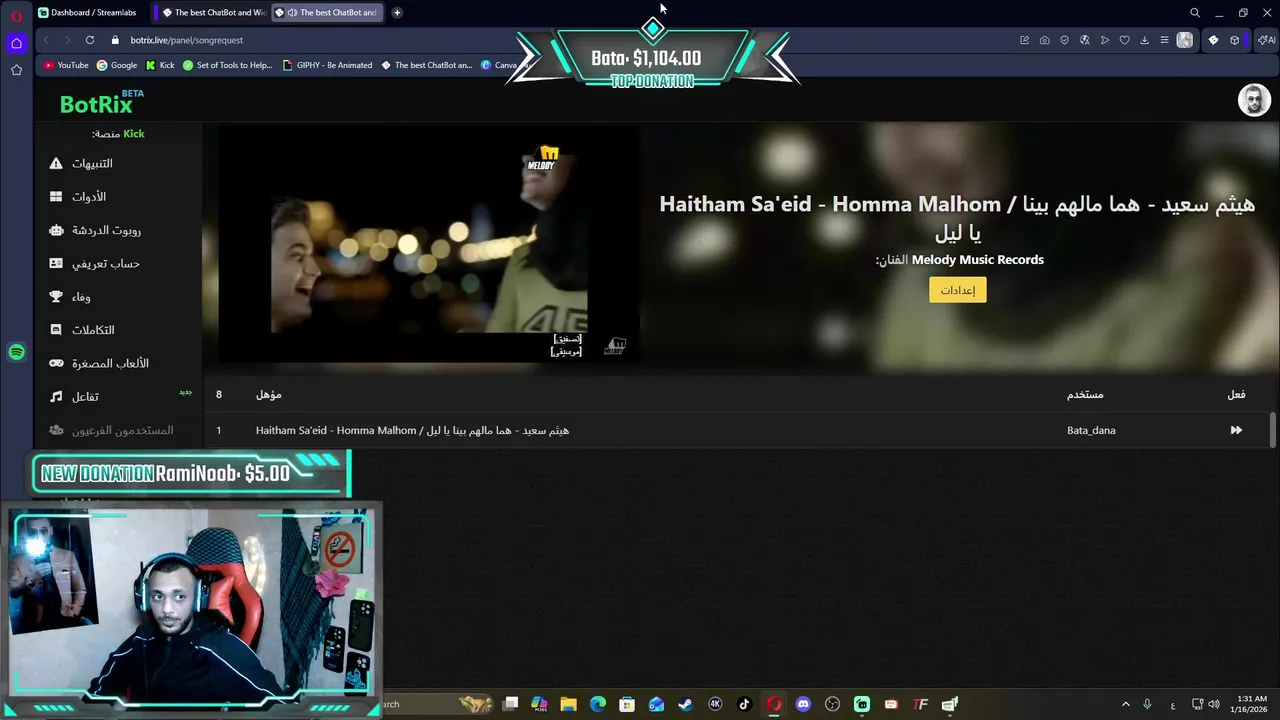Open YouTube bookmark
The width and height of the screenshot is (1280, 720).
tap(66, 65)
